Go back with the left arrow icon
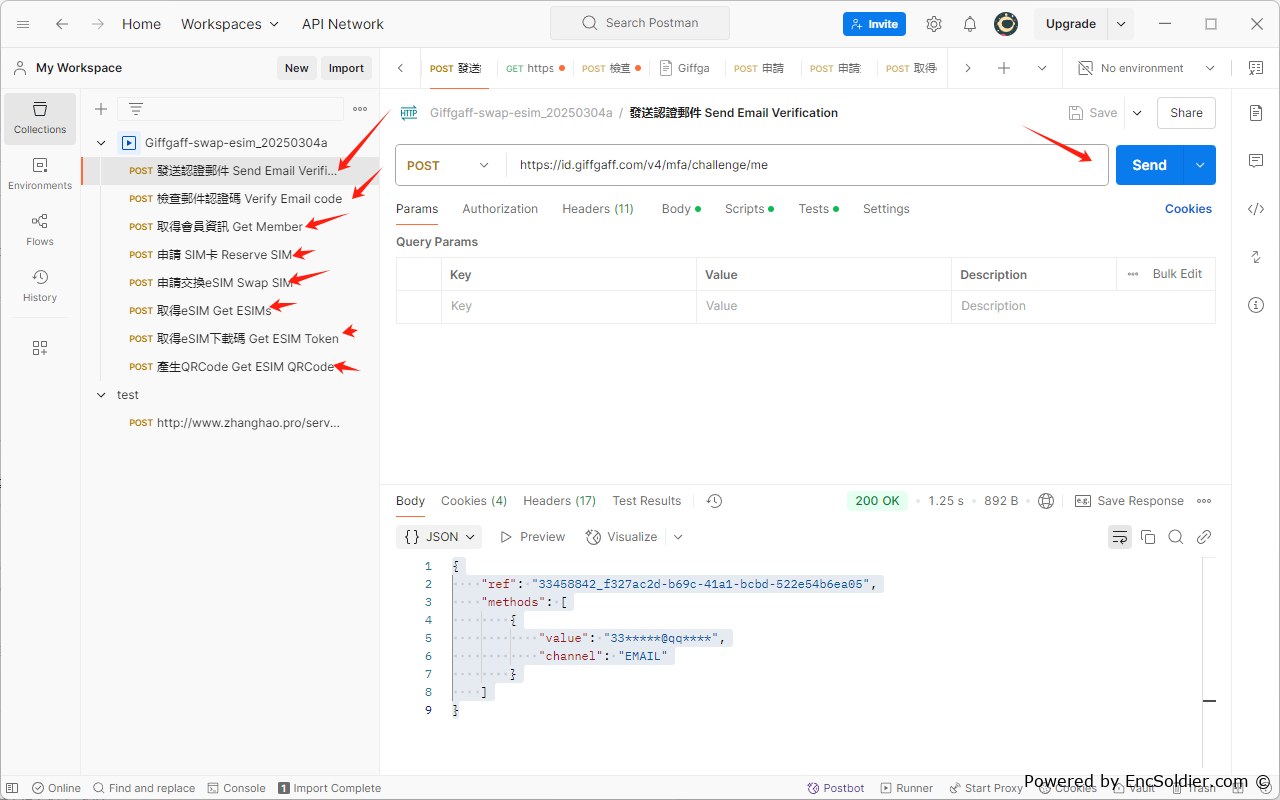The height and width of the screenshot is (800, 1280). pyautogui.click(x=62, y=24)
